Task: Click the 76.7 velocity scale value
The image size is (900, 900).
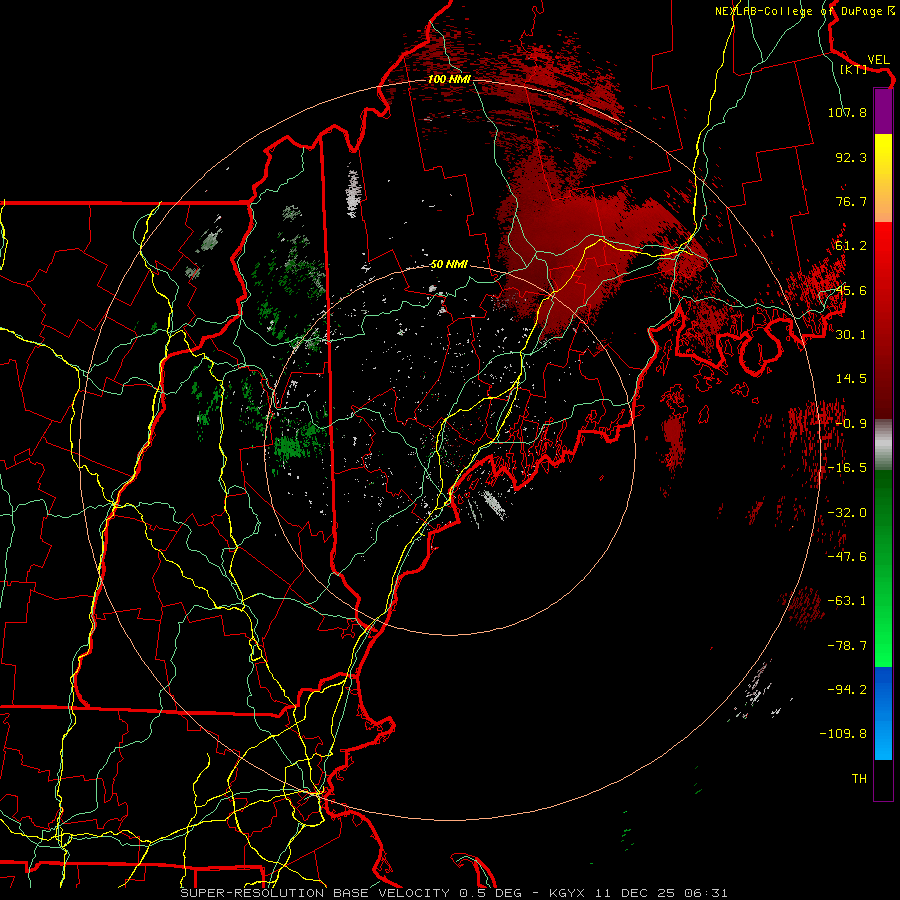Action: tap(851, 201)
